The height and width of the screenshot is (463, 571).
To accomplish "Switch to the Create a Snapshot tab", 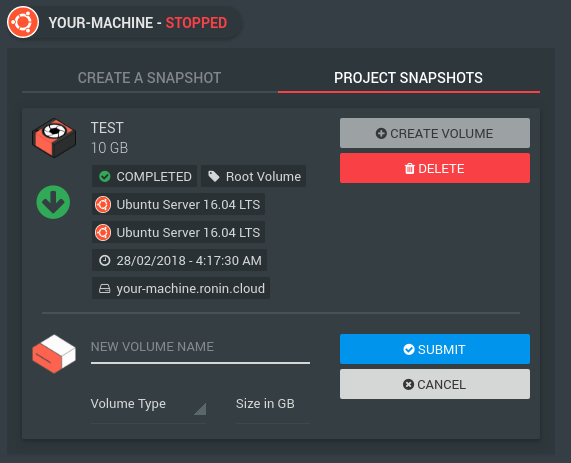I will 149,78.
